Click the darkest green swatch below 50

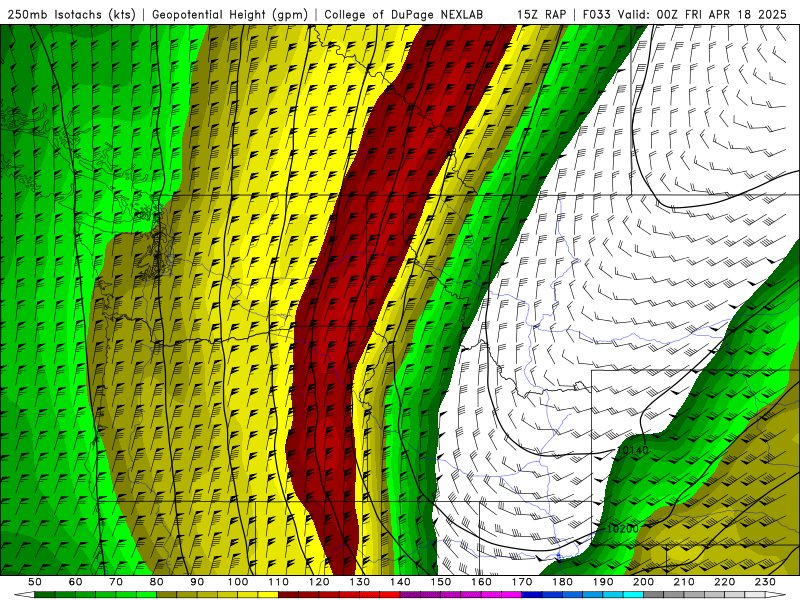45,595
